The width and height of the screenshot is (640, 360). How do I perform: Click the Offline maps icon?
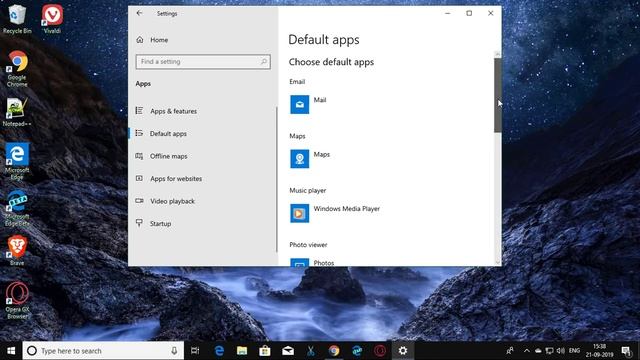point(139,156)
